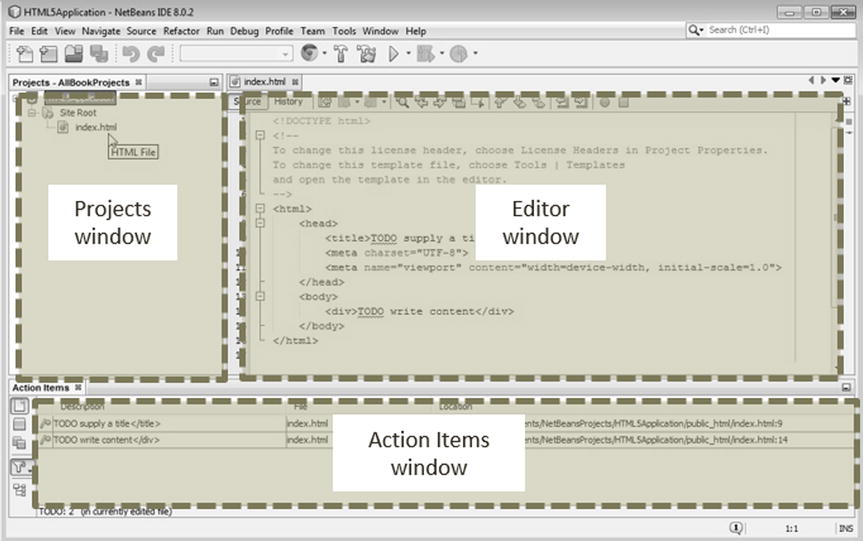Click the Build Project hammer icon

(x=341, y=53)
